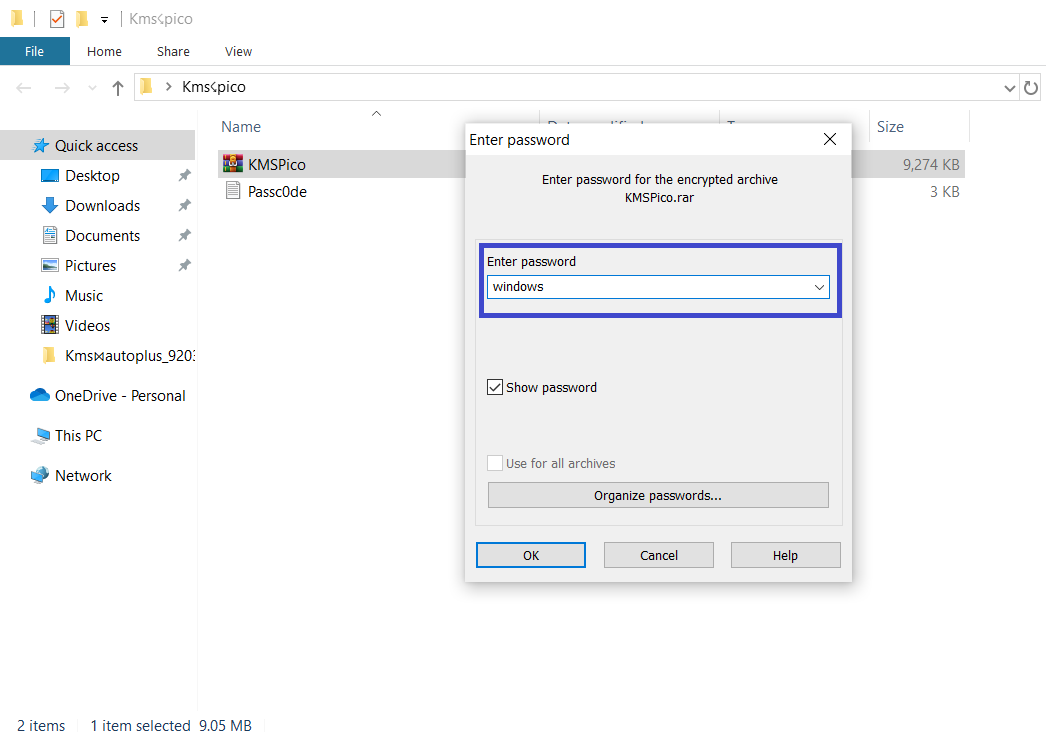Click the Forward navigation arrow
This screenshot has height=740, width=1047.
click(x=62, y=87)
